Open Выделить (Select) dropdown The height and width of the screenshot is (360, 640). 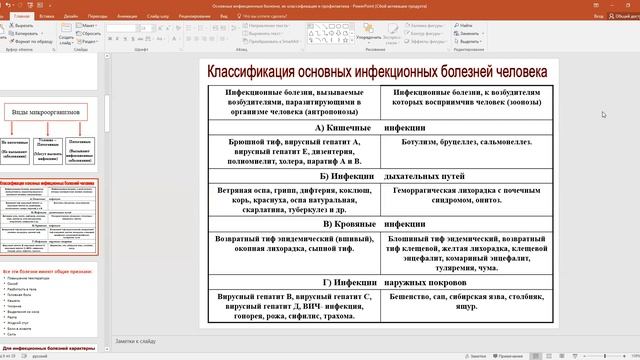pos(468,41)
